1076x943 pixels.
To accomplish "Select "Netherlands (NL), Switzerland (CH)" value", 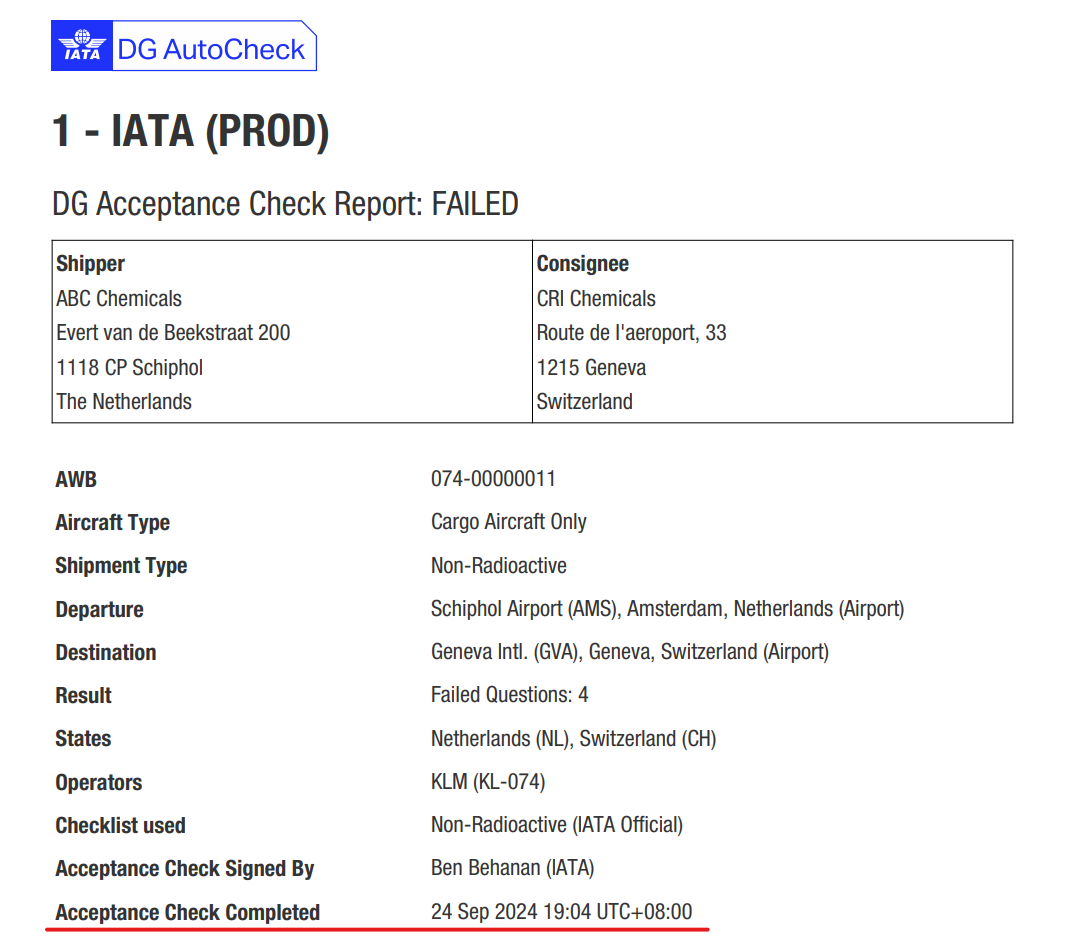I will point(574,738).
